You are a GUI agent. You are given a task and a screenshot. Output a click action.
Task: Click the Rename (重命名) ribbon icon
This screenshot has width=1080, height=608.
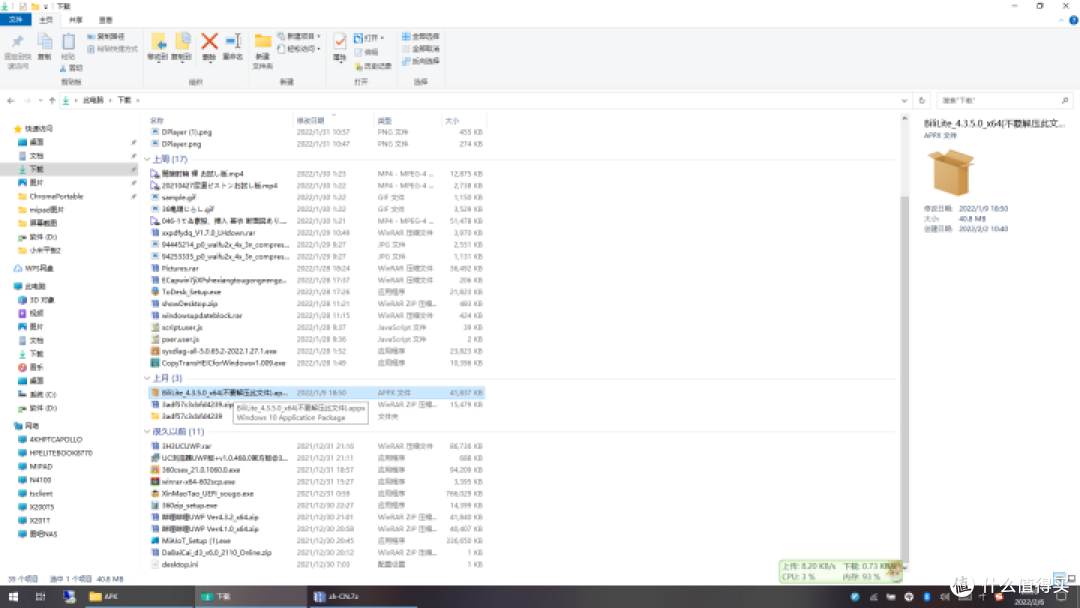click(233, 44)
